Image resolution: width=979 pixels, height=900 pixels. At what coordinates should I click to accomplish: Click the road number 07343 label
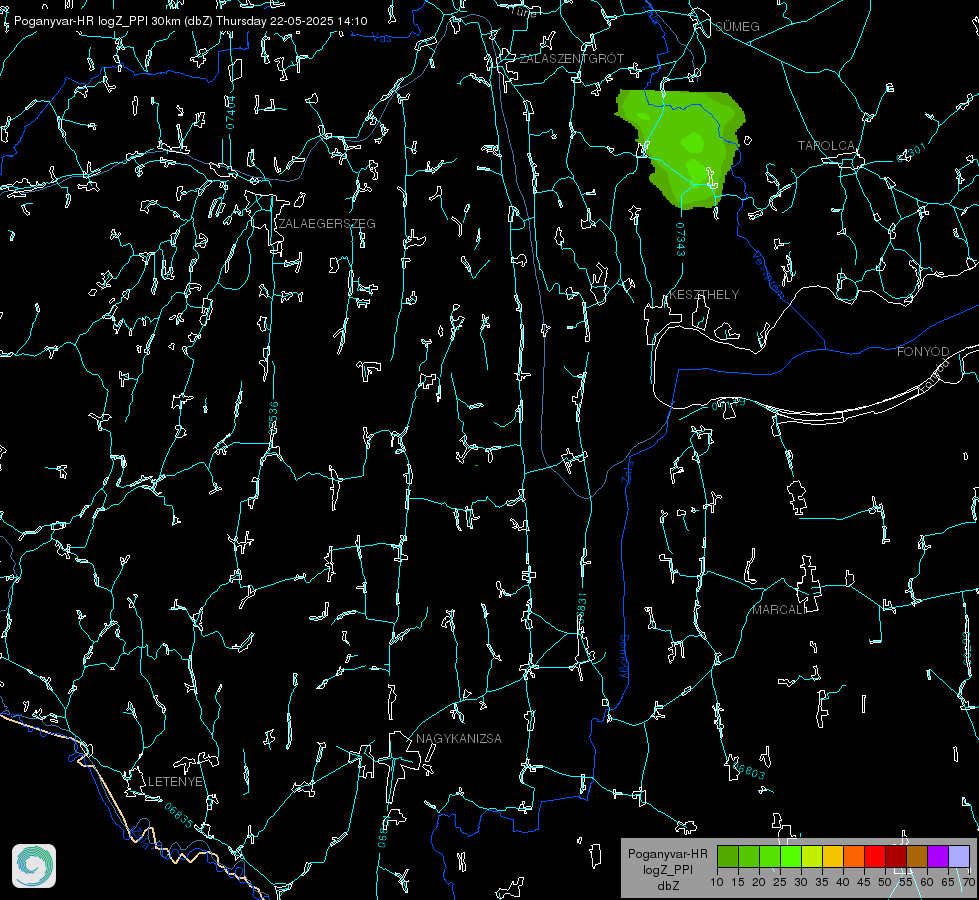coord(681,239)
